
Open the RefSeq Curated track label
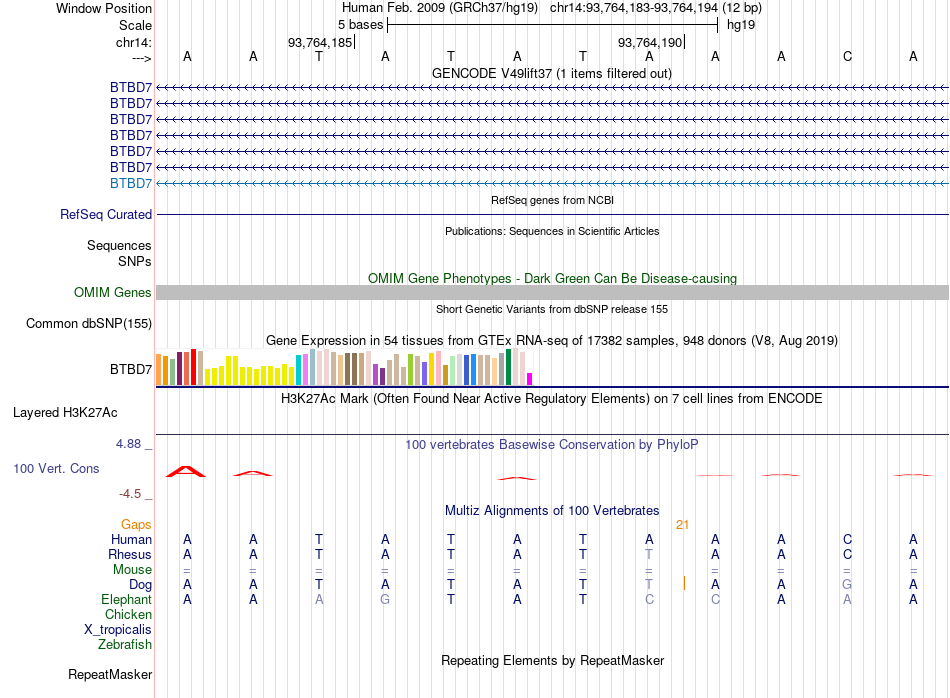click(106, 214)
